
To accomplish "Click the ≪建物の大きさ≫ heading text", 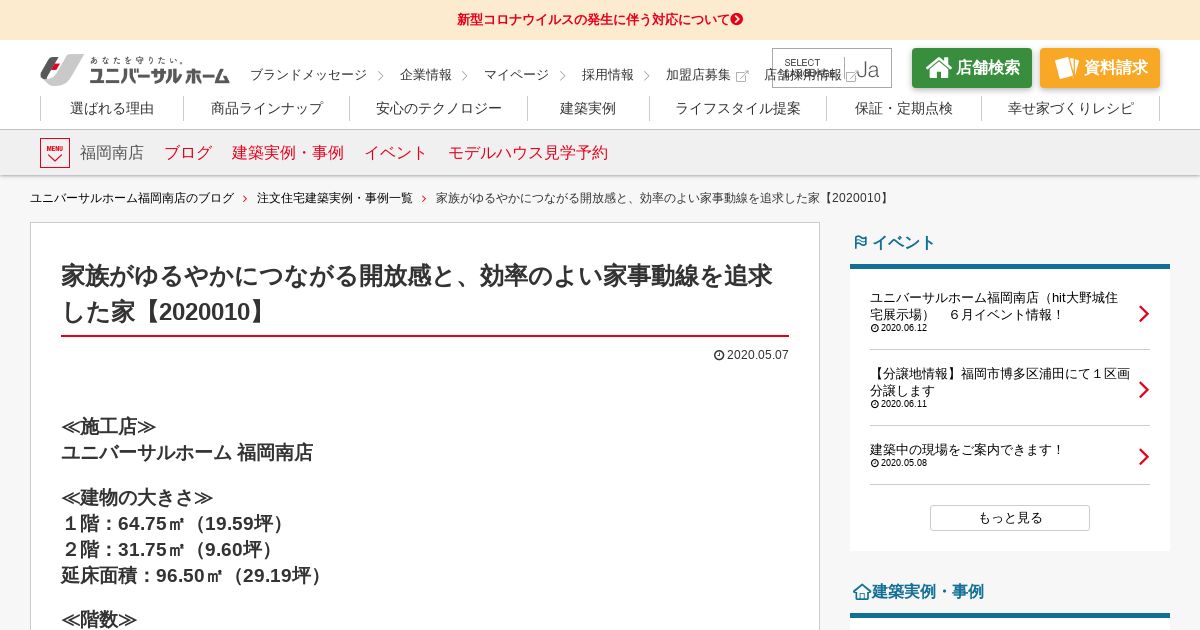I will point(137,498).
